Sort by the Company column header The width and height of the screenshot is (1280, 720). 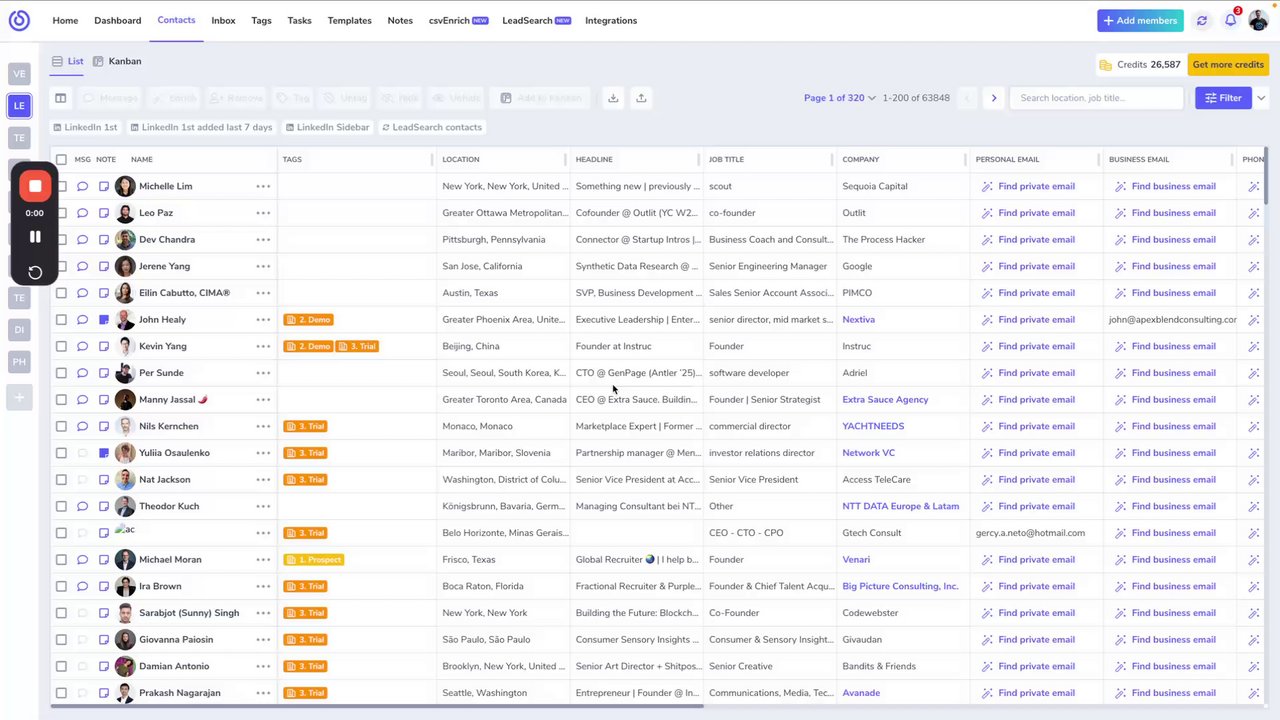point(860,159)
